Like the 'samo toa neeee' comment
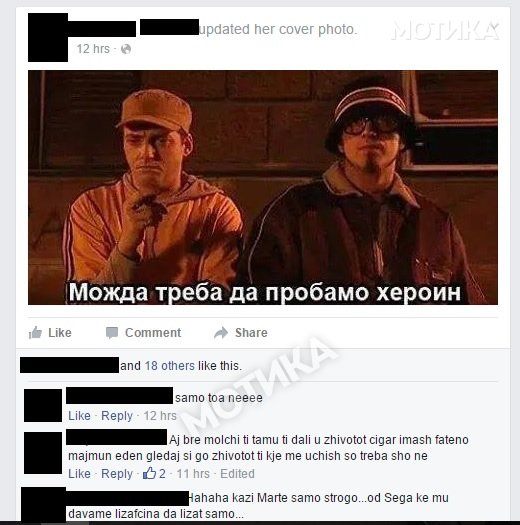 pos(79,416)
